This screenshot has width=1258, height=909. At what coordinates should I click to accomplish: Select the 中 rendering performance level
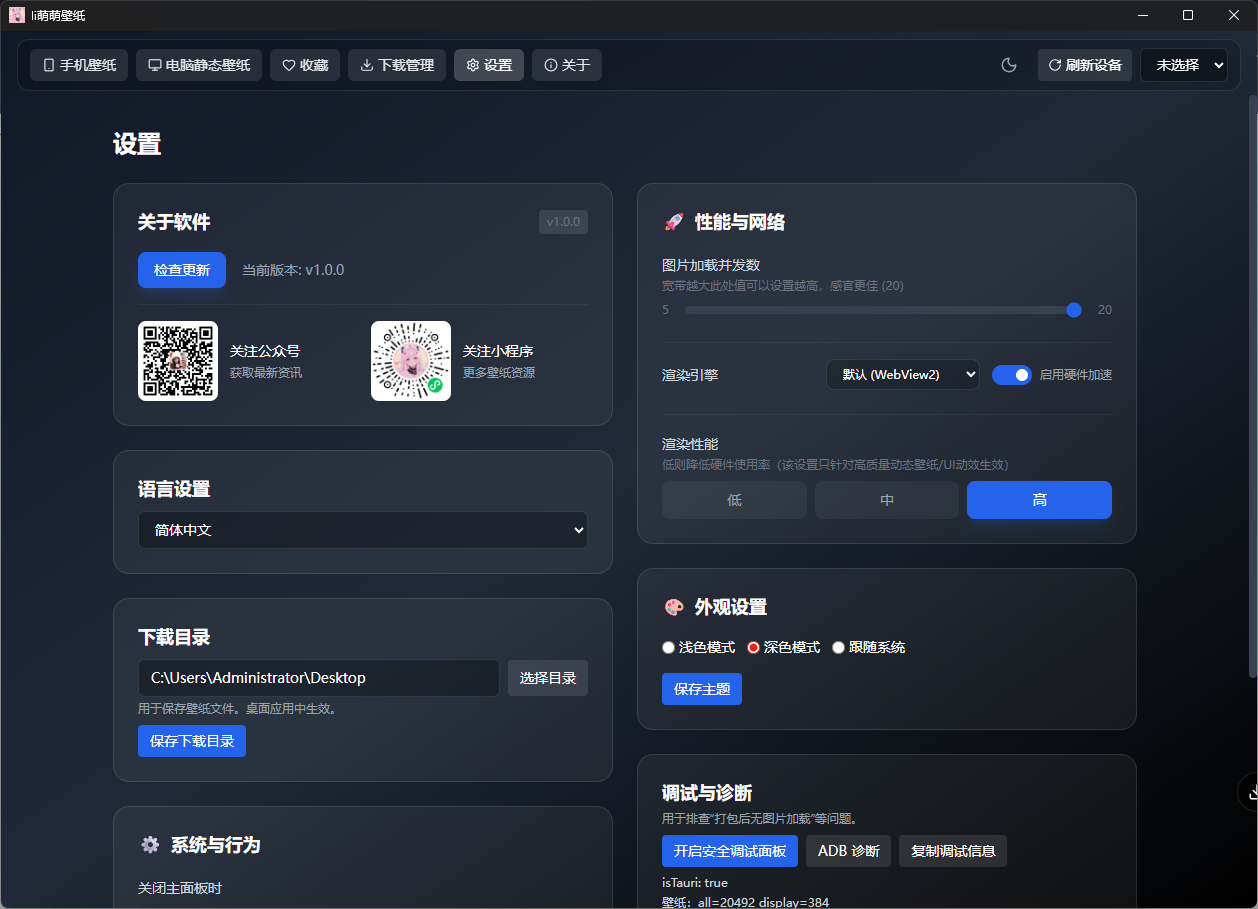point(886,500)
